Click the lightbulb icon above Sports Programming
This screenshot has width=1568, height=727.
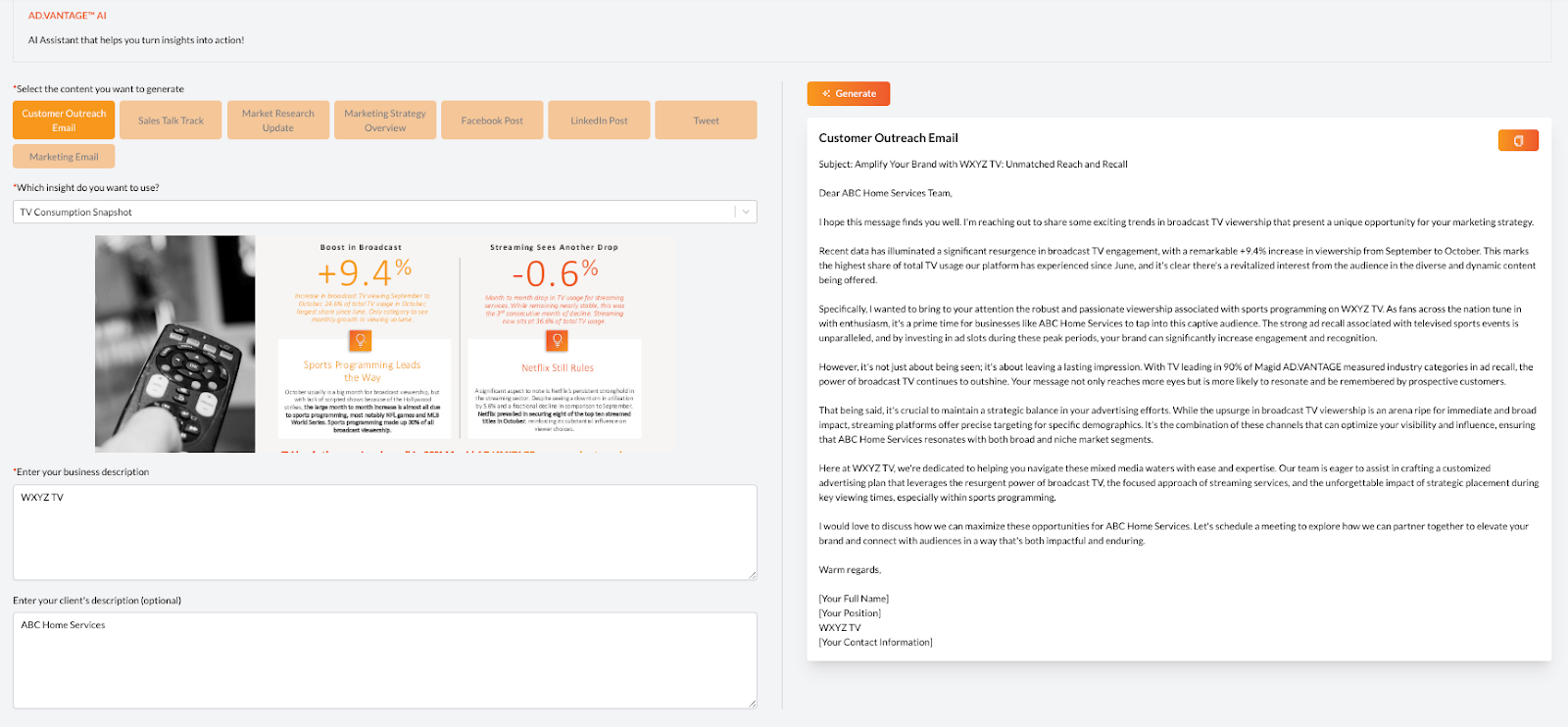coord(361,340)
